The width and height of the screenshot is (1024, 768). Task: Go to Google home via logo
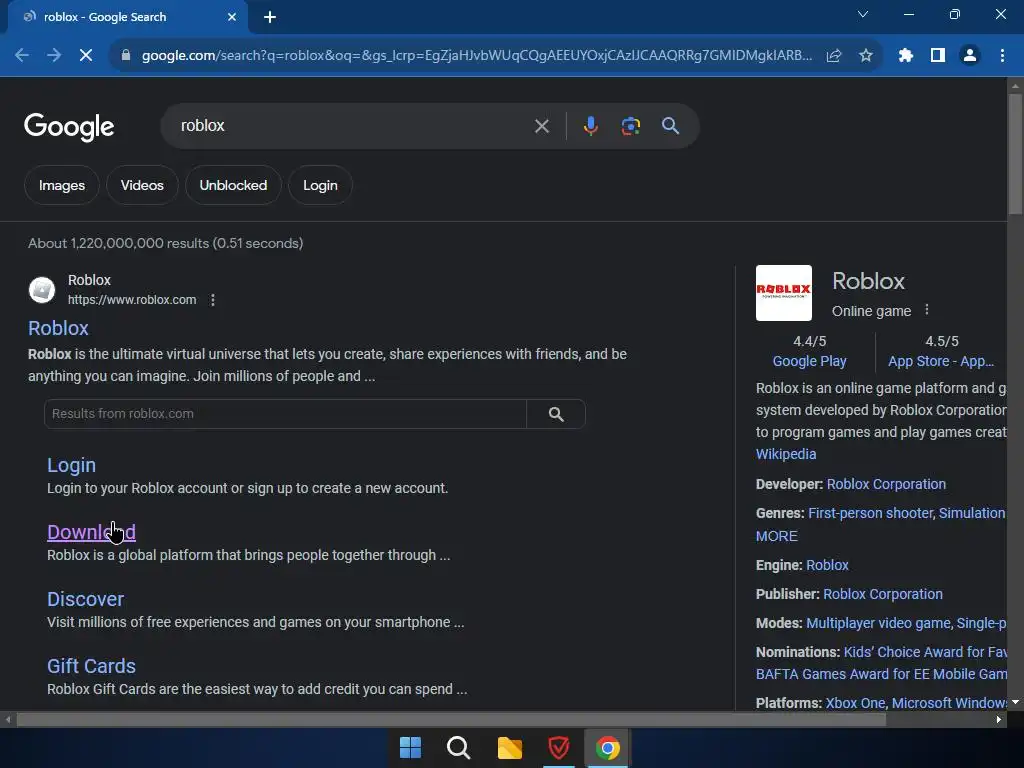[69, 127]
